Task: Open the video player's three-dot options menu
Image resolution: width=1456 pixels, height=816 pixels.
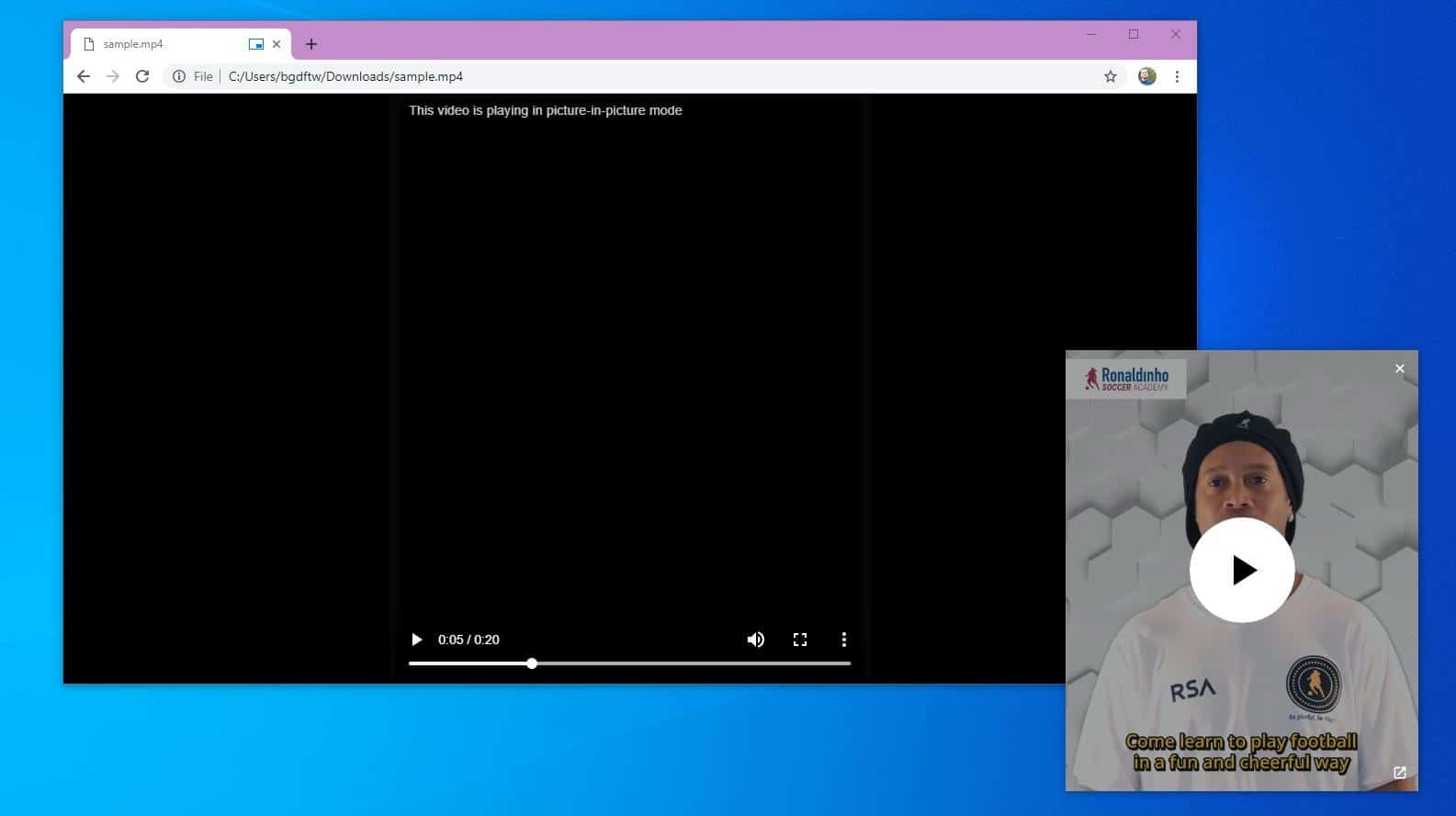Action: [844, 640]
